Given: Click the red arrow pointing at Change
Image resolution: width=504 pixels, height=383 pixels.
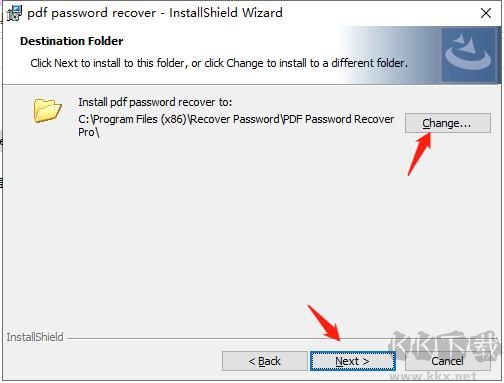Looking at the screenshot, I should (420, 154).
